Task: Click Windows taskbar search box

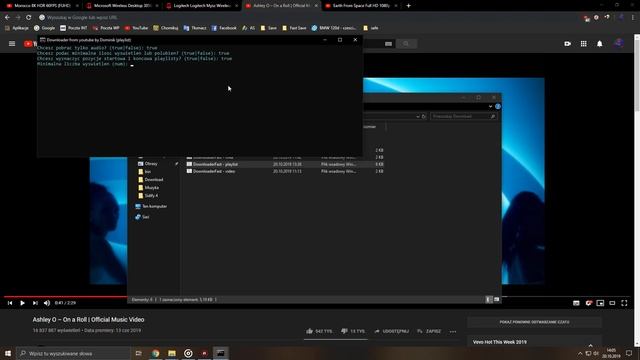Action: coord(73,353)
